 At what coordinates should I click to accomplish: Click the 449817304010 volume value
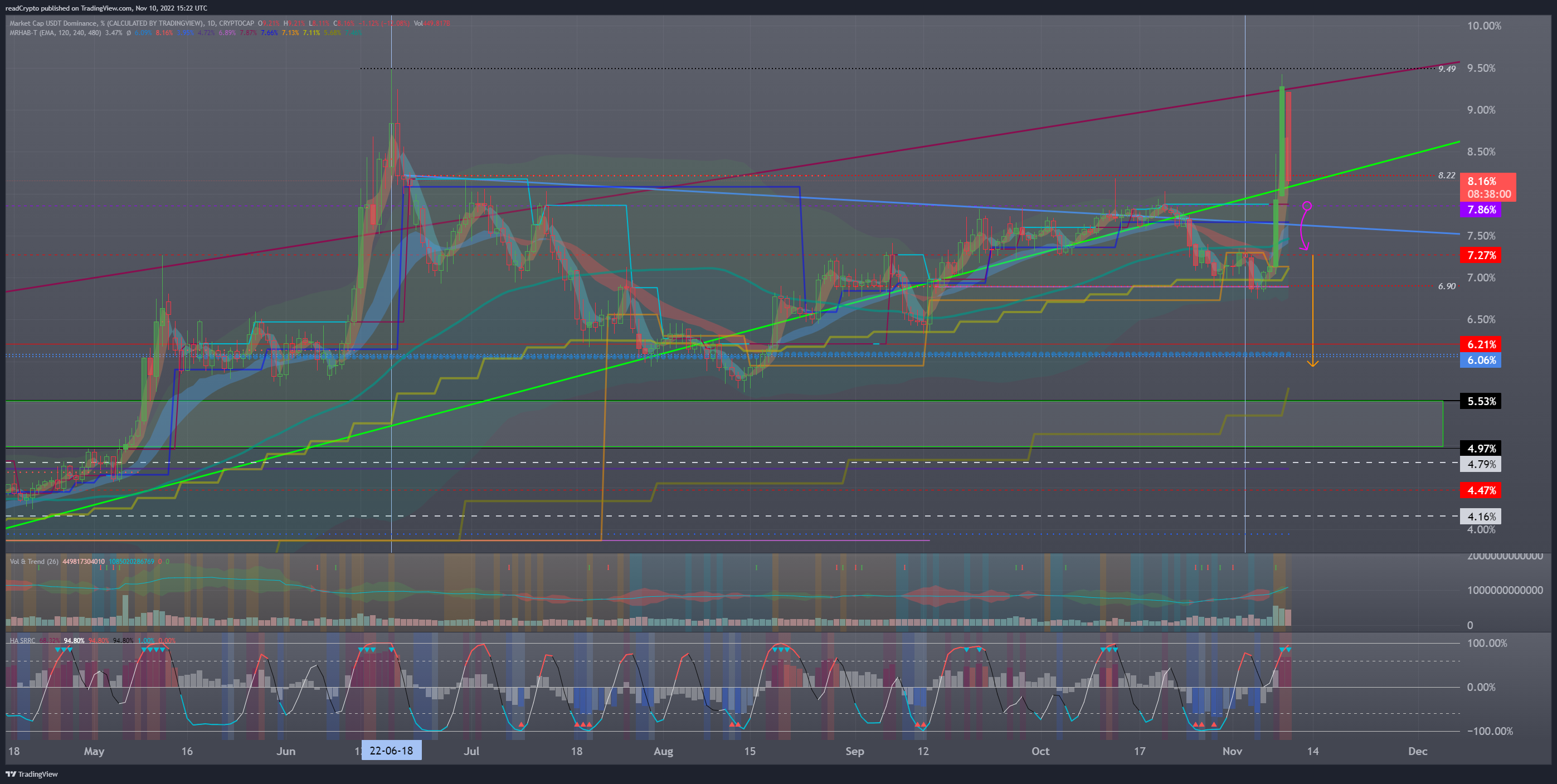(x=84, y=562)
